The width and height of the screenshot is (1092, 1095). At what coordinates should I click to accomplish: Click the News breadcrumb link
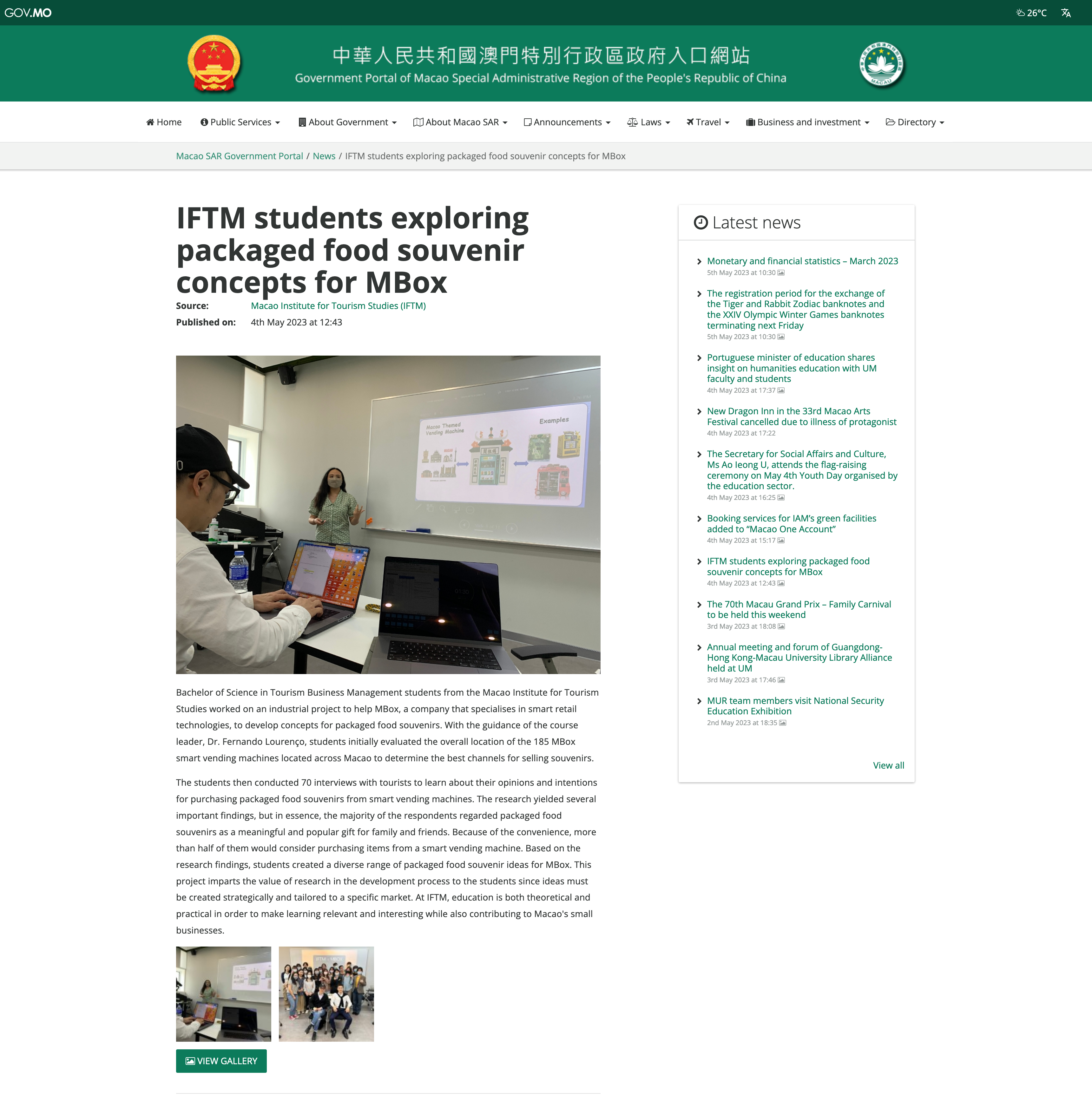(324, 156)
